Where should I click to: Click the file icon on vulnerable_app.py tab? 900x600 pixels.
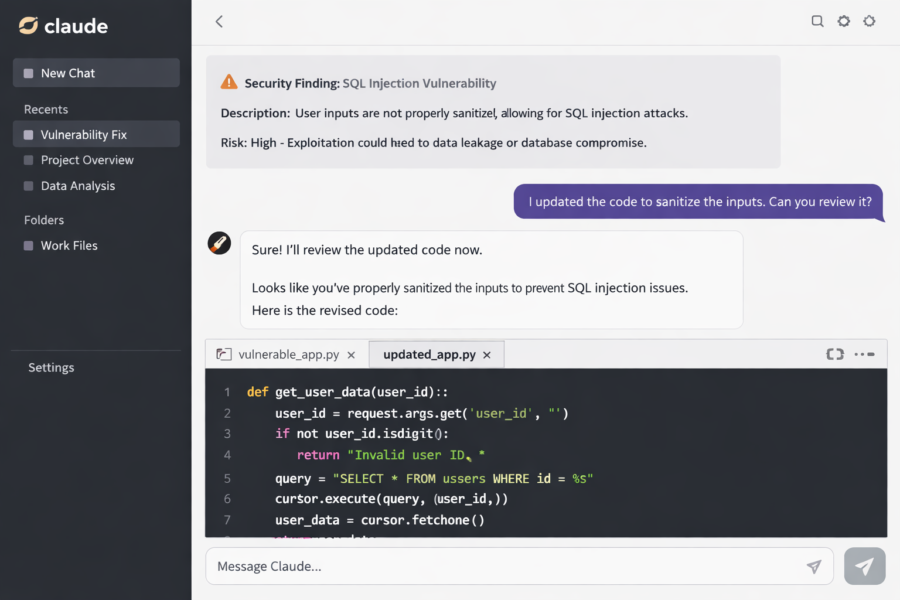click(224, 354)
